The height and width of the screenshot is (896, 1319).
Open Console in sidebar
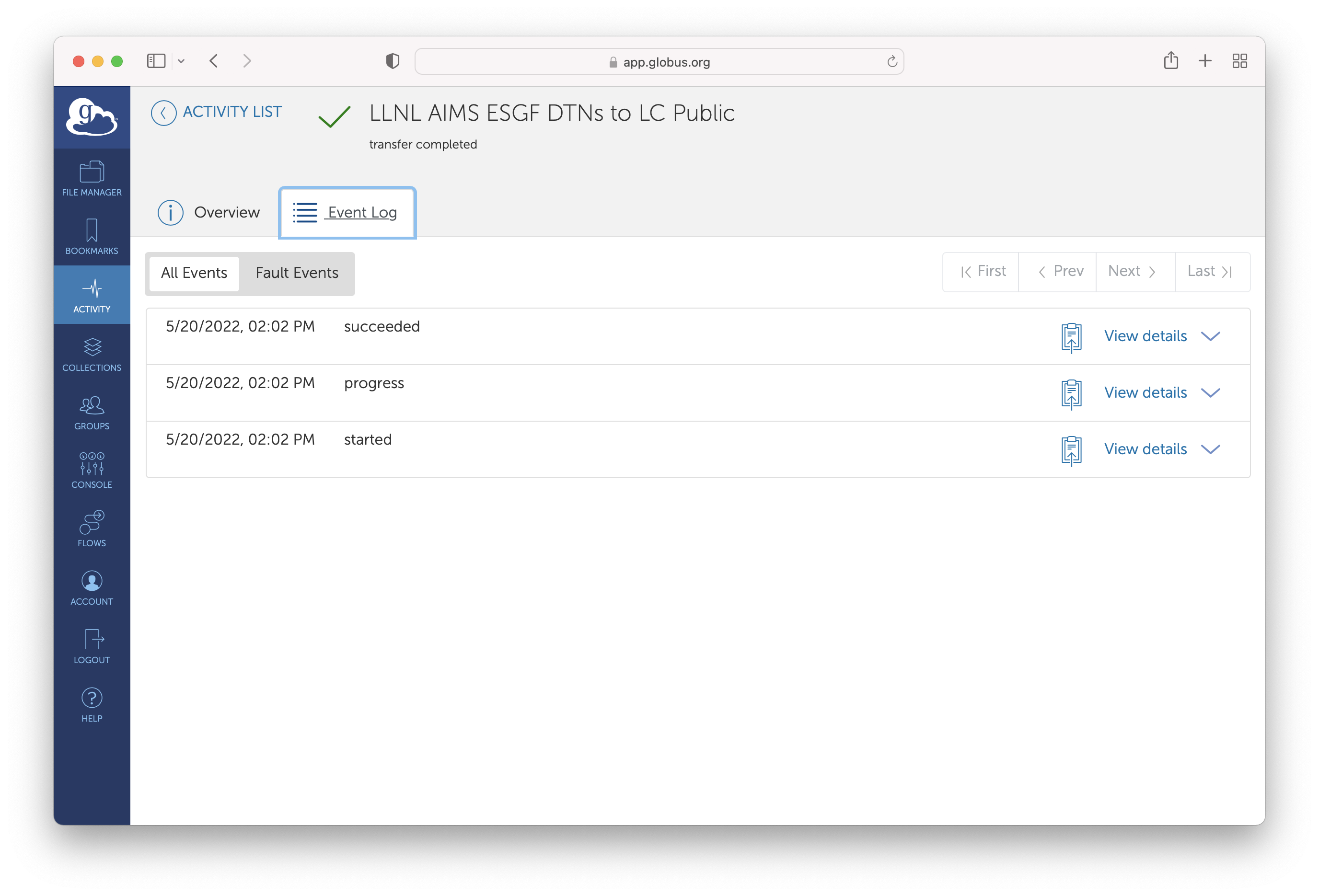click(92, 471)
